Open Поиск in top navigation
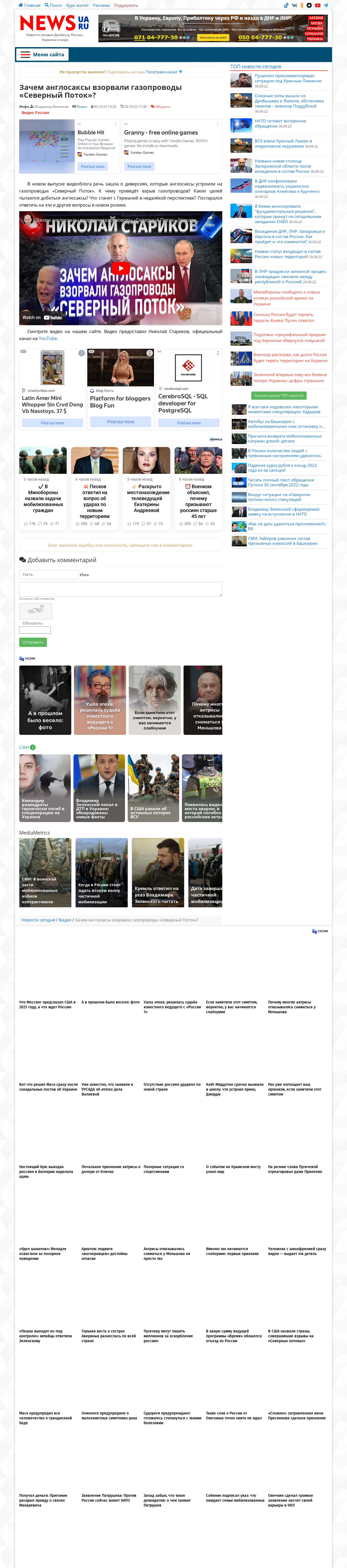 53,5
